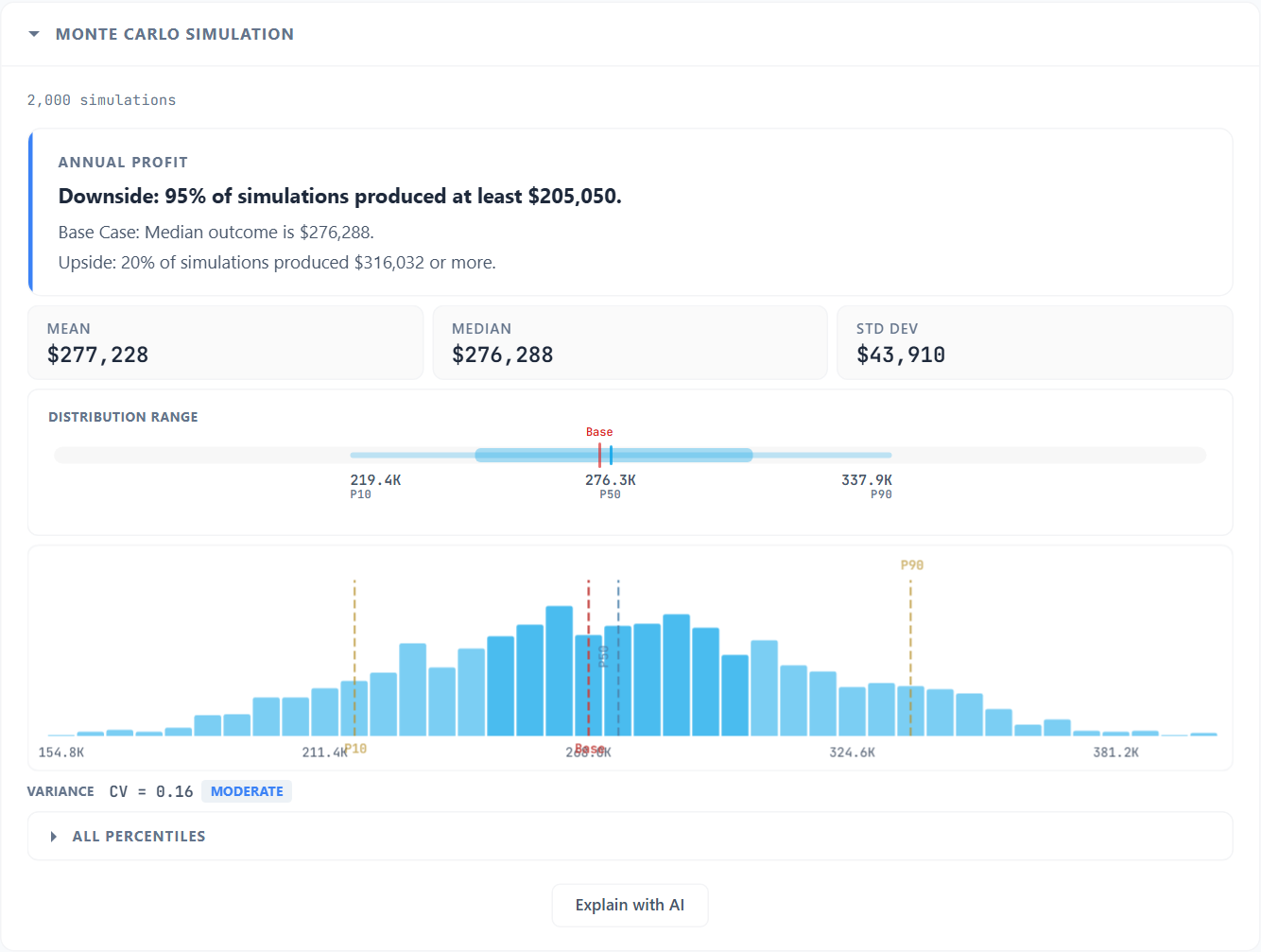Click the Downside 95% of simulations headline

pyautogui.click(x=340, y=196)
